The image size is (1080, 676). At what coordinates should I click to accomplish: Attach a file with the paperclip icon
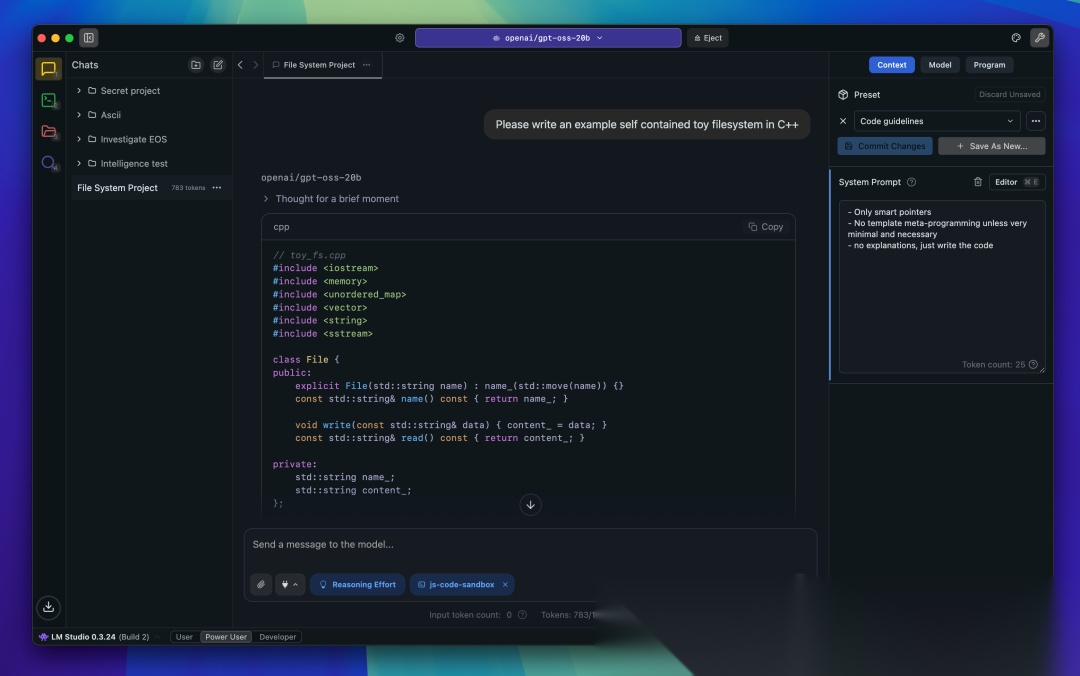pos(261,584)
